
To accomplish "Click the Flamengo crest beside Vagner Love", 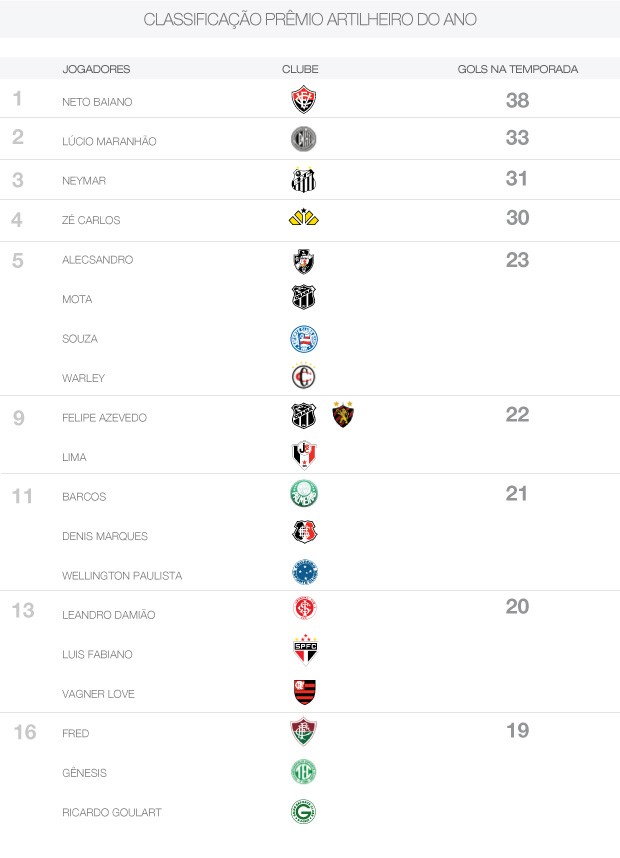I will click(303, 691).
